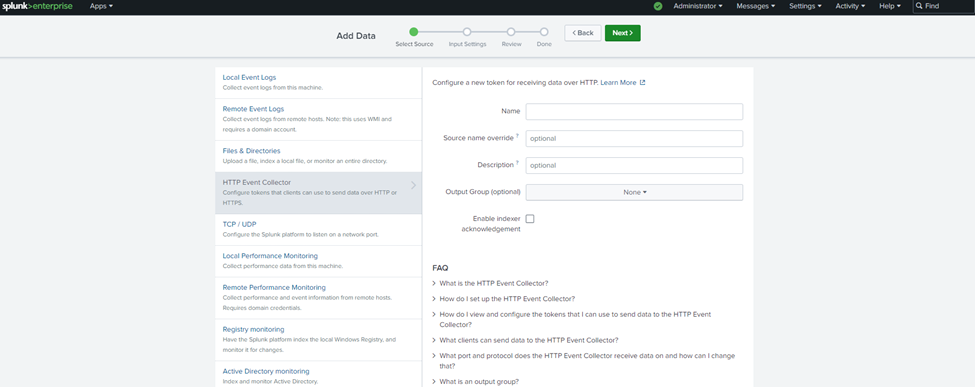Viewport: 975px width, 387px height.
Task: Click the 'FAQ' heading
Action: [440, 268]
